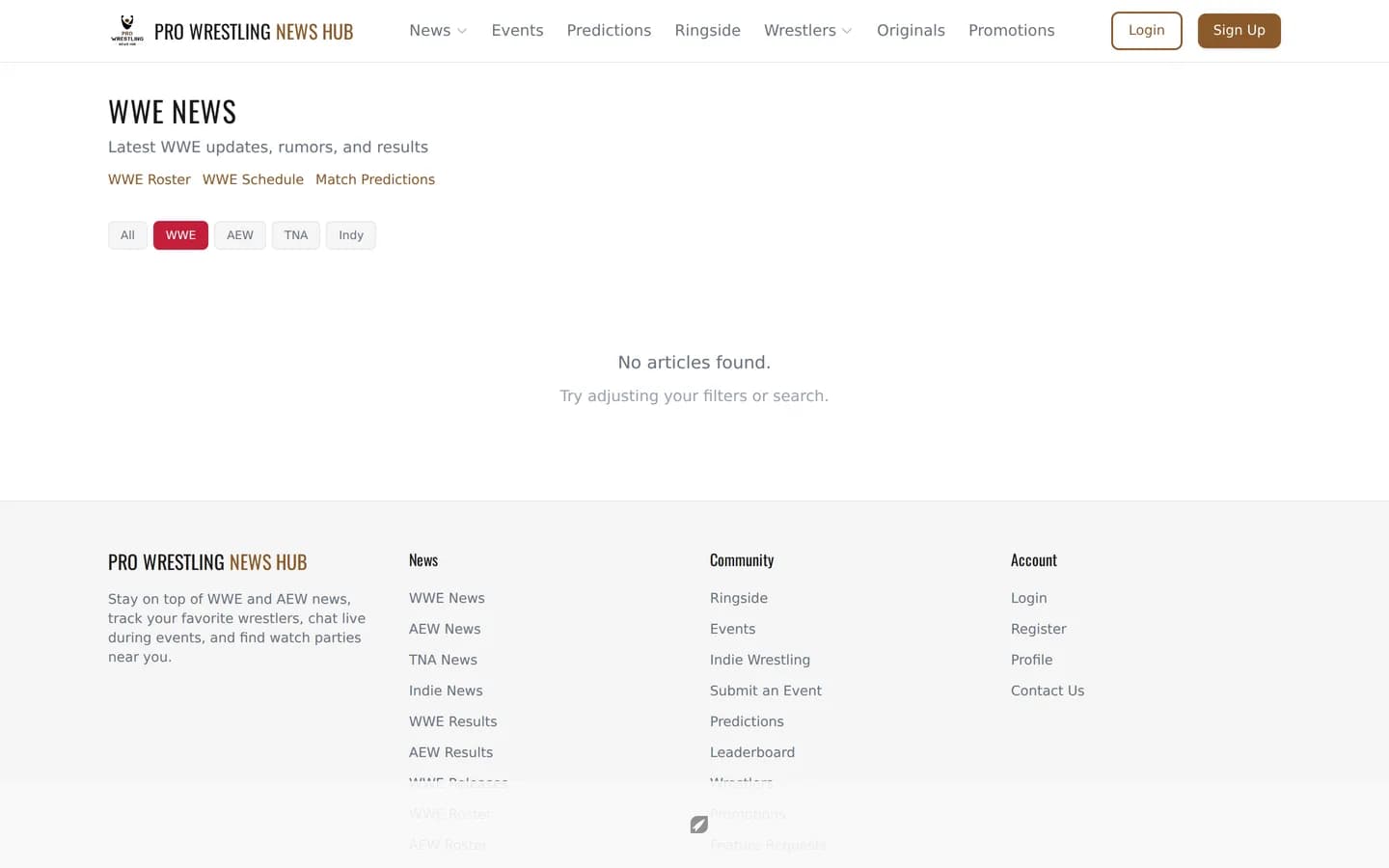
Task: Open Contact Us footer link
Action: (x=1048, y=691)
